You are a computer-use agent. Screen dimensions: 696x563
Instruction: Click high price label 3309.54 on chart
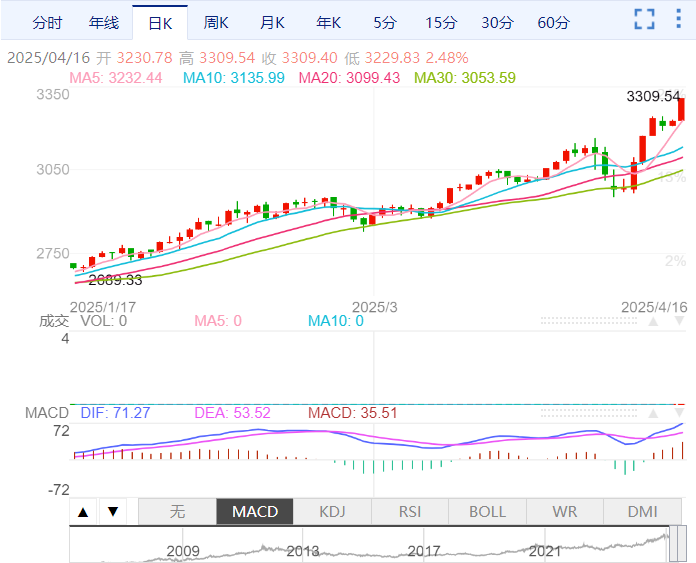tap(653, 96)
